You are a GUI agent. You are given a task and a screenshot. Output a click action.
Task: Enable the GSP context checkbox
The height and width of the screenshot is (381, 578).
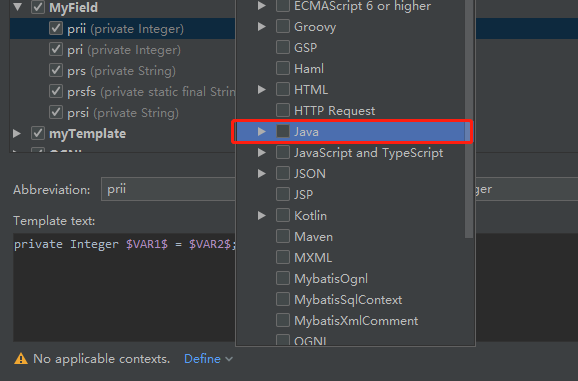pyautogui.click(x=283, y=48)
